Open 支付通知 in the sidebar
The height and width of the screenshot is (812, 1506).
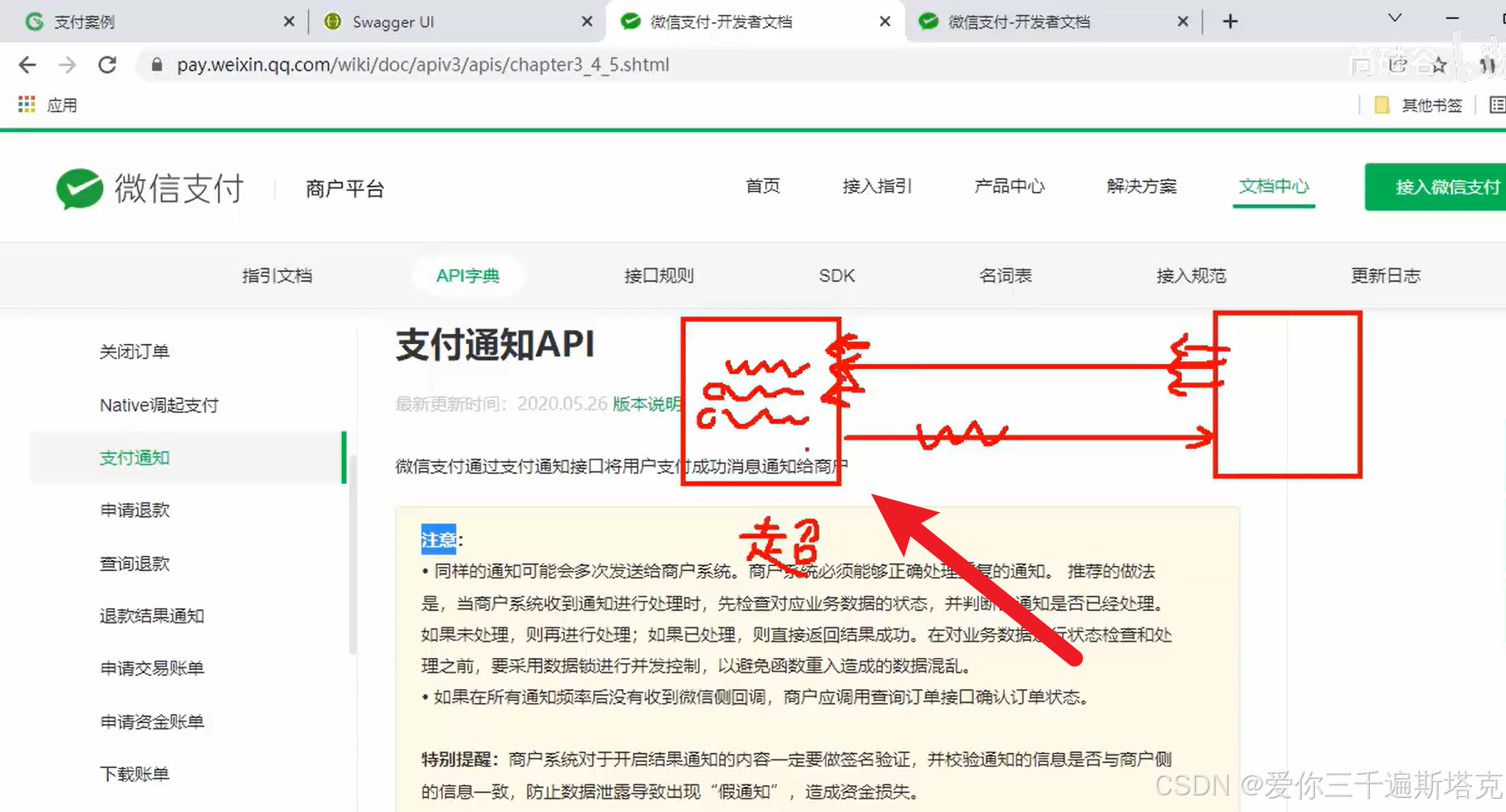click(x=189, y=458)
